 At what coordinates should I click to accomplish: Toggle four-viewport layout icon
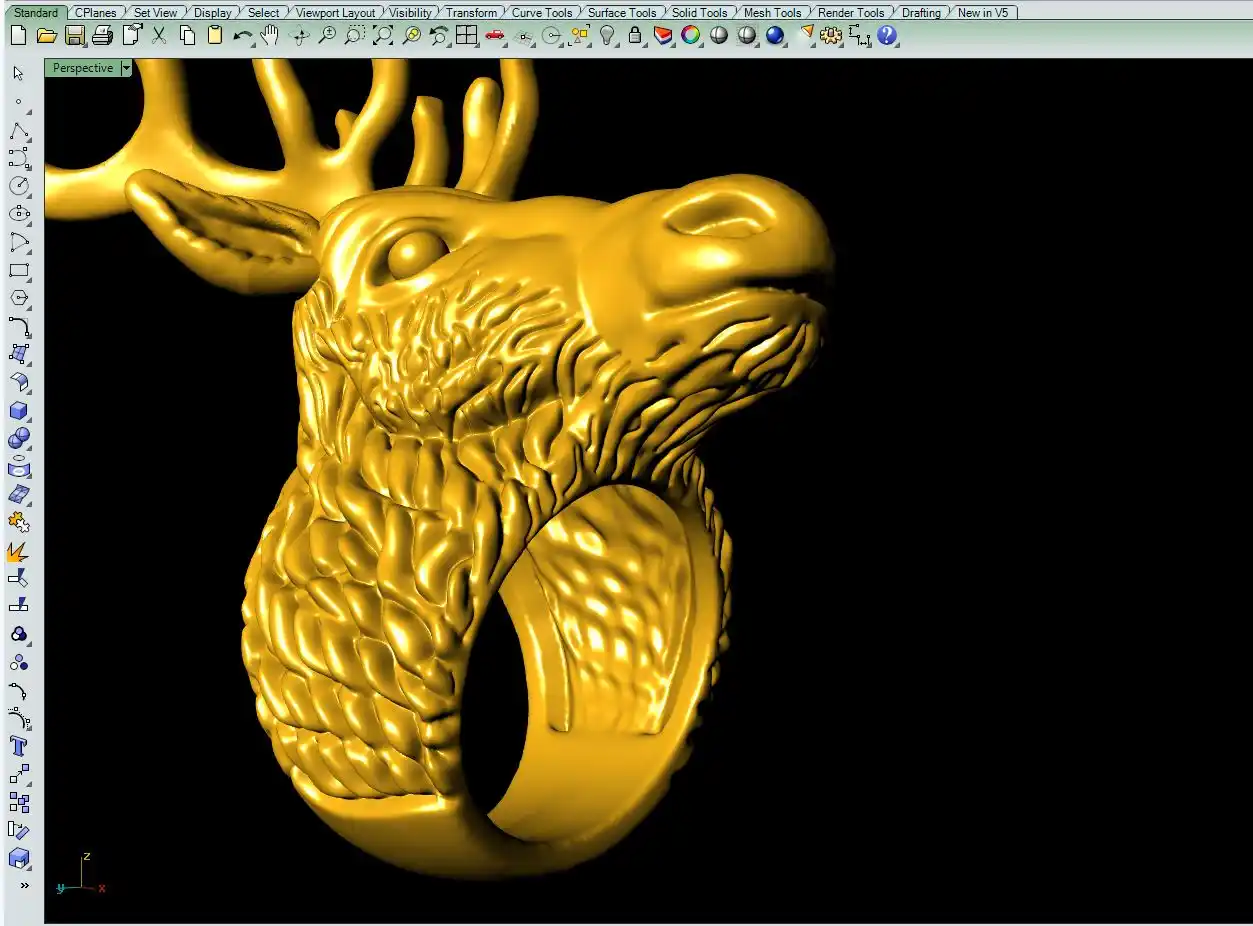coord(466,36)
